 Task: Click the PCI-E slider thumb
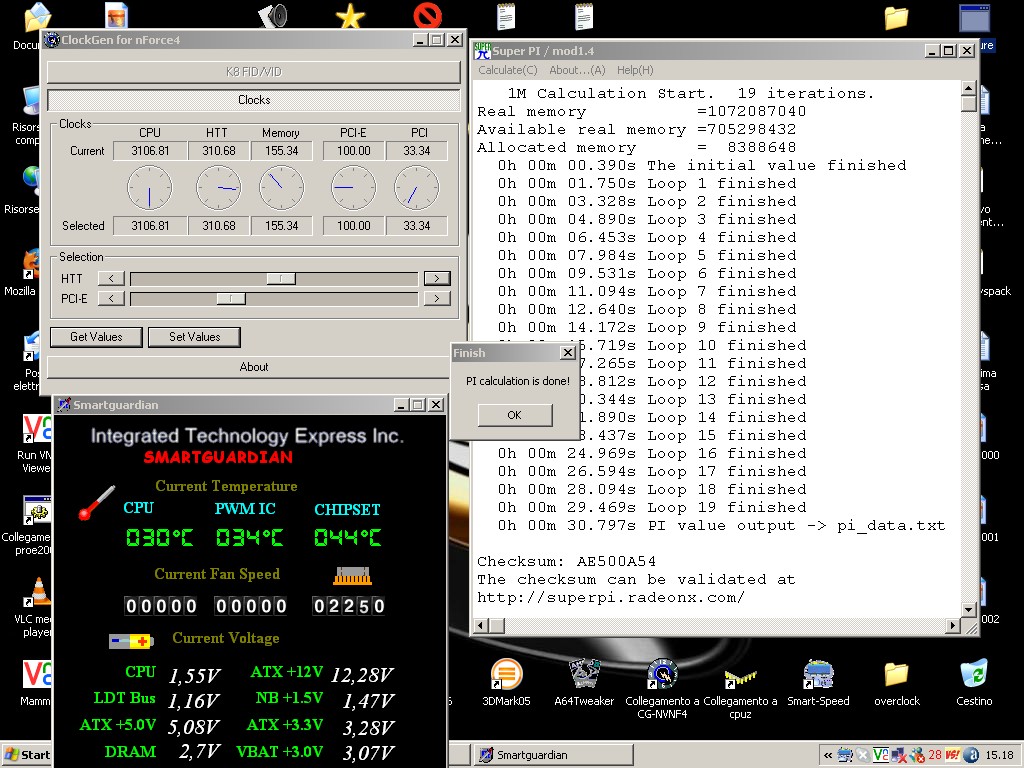coord(231,299)
